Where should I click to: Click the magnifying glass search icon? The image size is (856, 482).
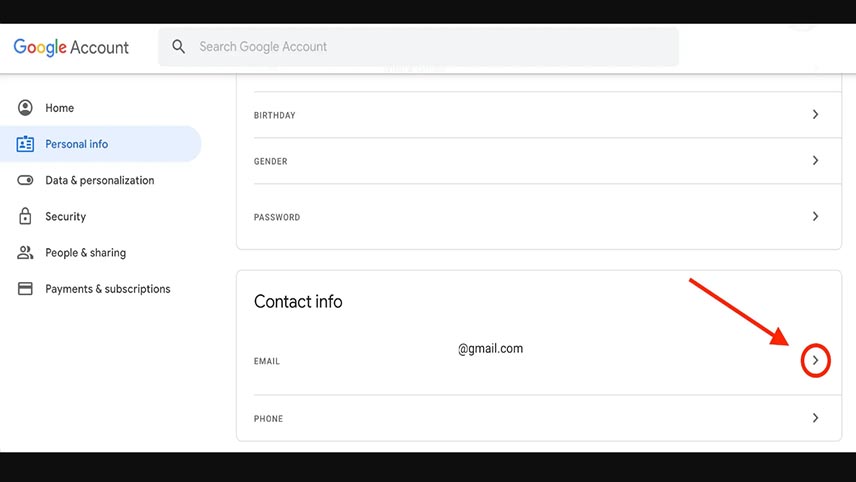click(x=179, y=46)
